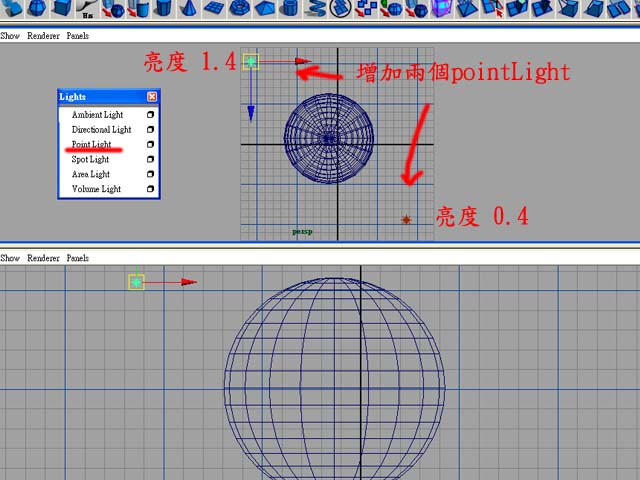The height and width of the screenshot is (480, 640).
Task: Open Spot Light option box
Action: click(150, 159)
